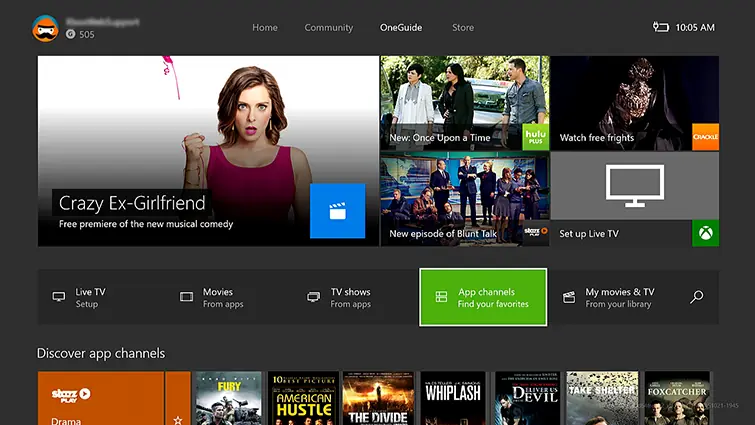Click the Starz Play logo on Drama tile
This screenshot has height=425, width=755.
[71, 395]
